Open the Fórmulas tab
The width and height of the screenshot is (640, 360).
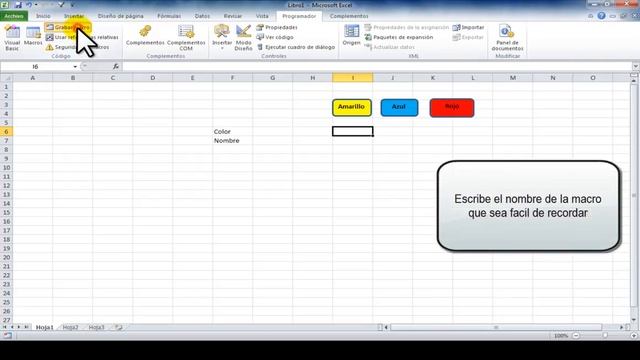169,16
